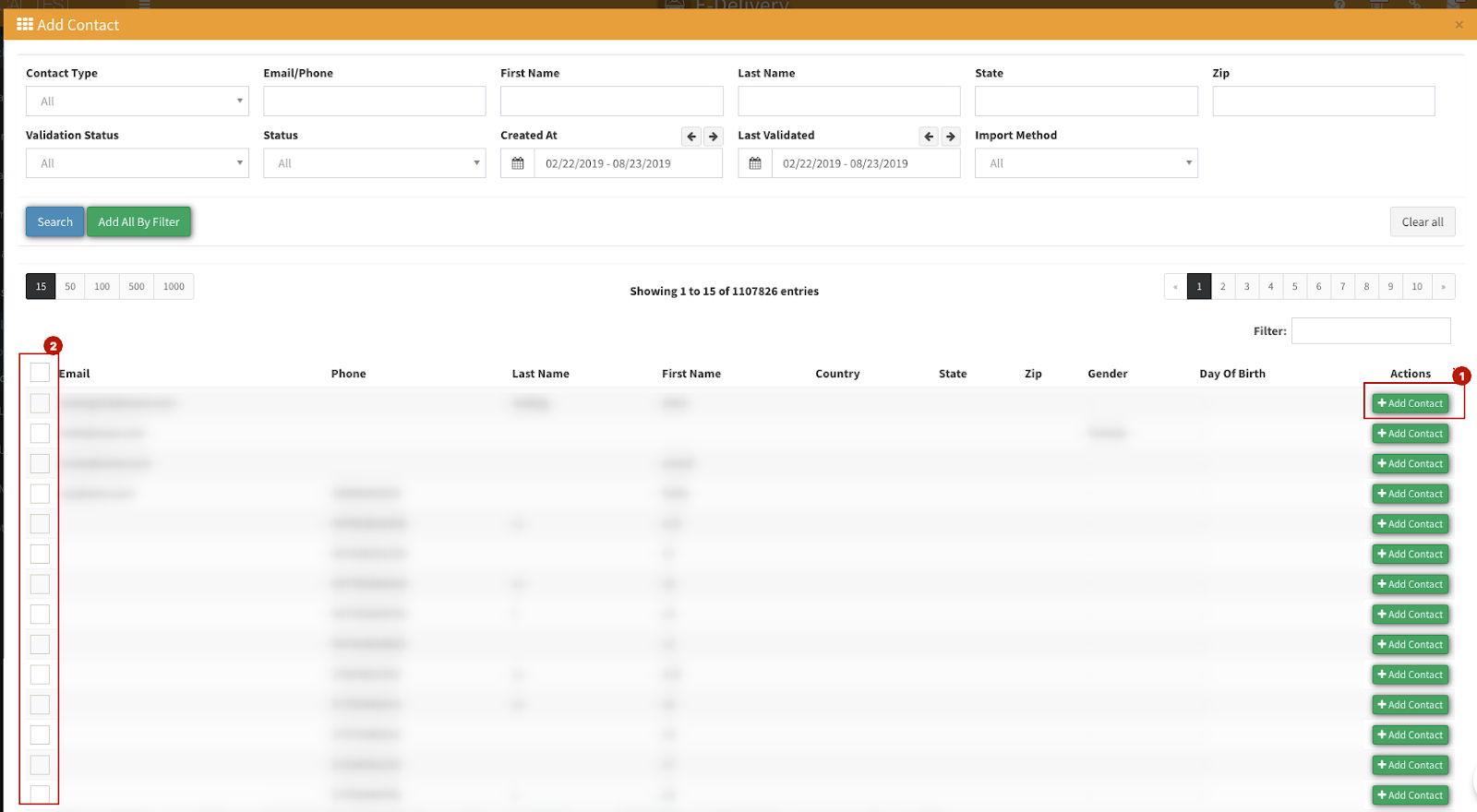
Task: Click Last Validated right arrow icon
Action: coord(950,137)
